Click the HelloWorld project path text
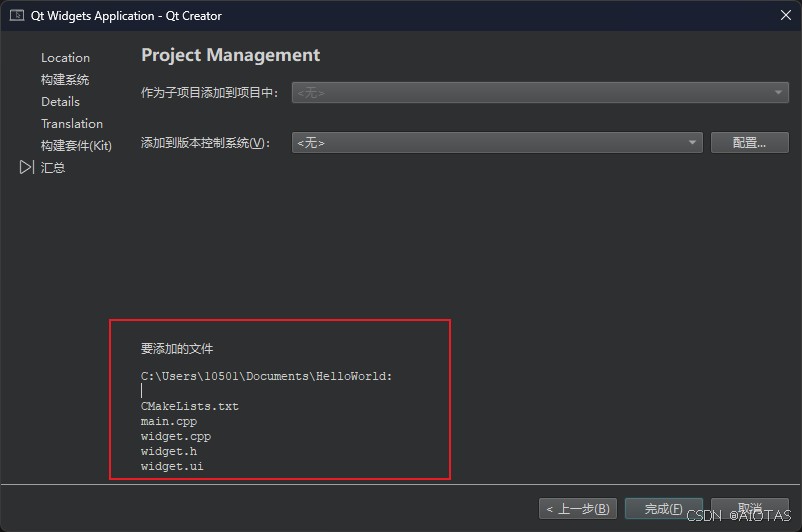 (x=267, y=377)
